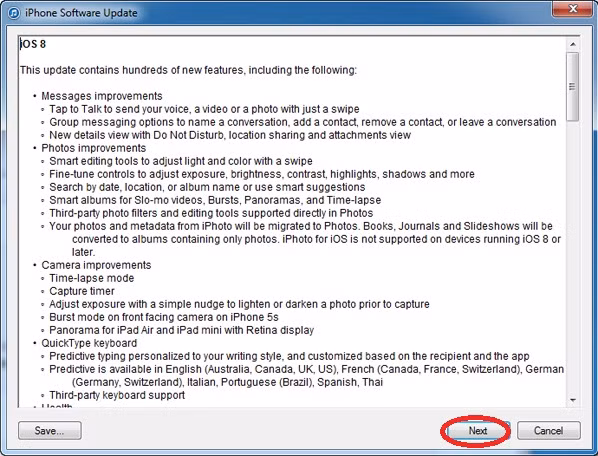Click the 'Capture timer' line

[x=82, y=291]
